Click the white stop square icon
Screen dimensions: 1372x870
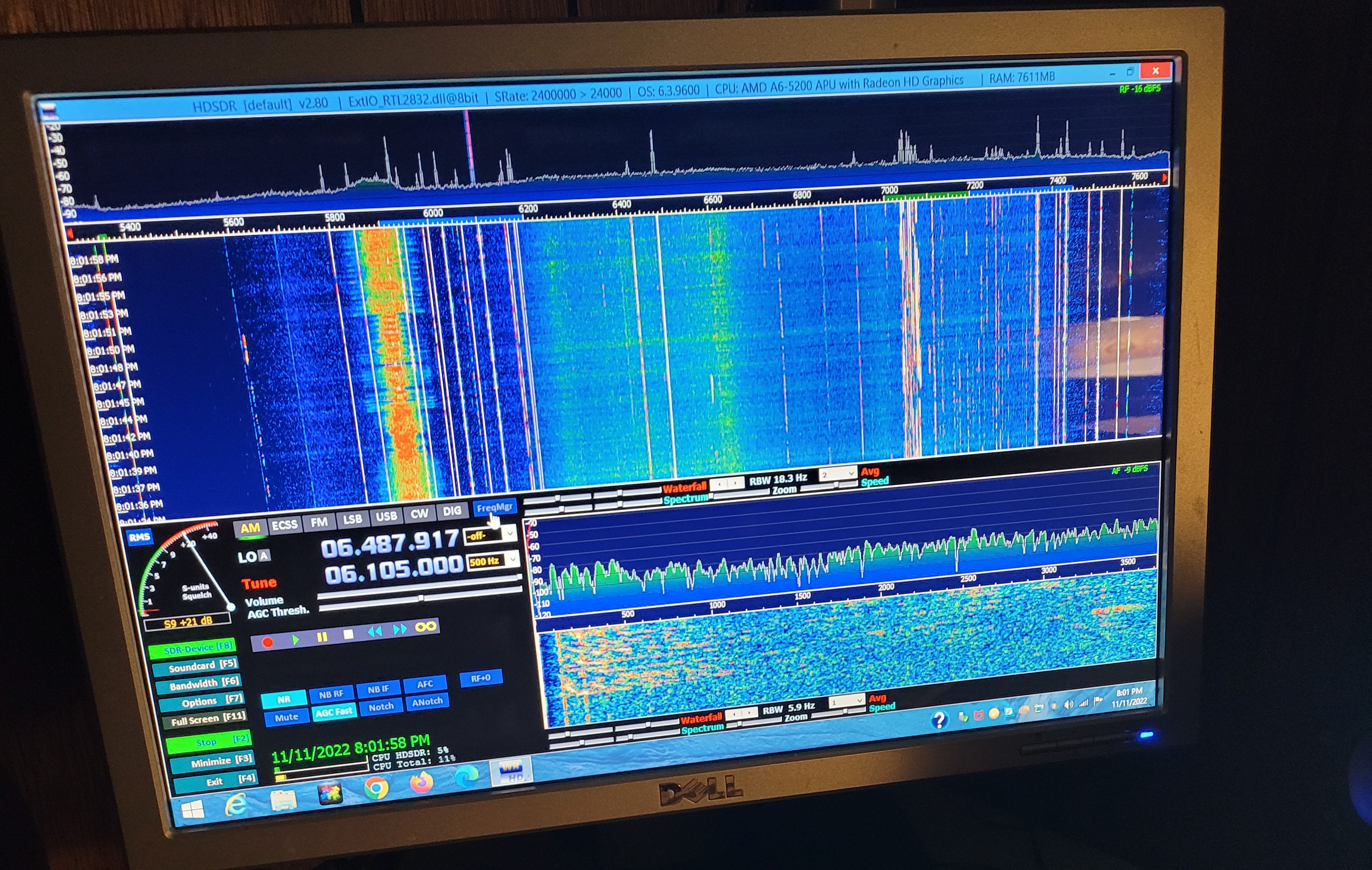(348, 634)
